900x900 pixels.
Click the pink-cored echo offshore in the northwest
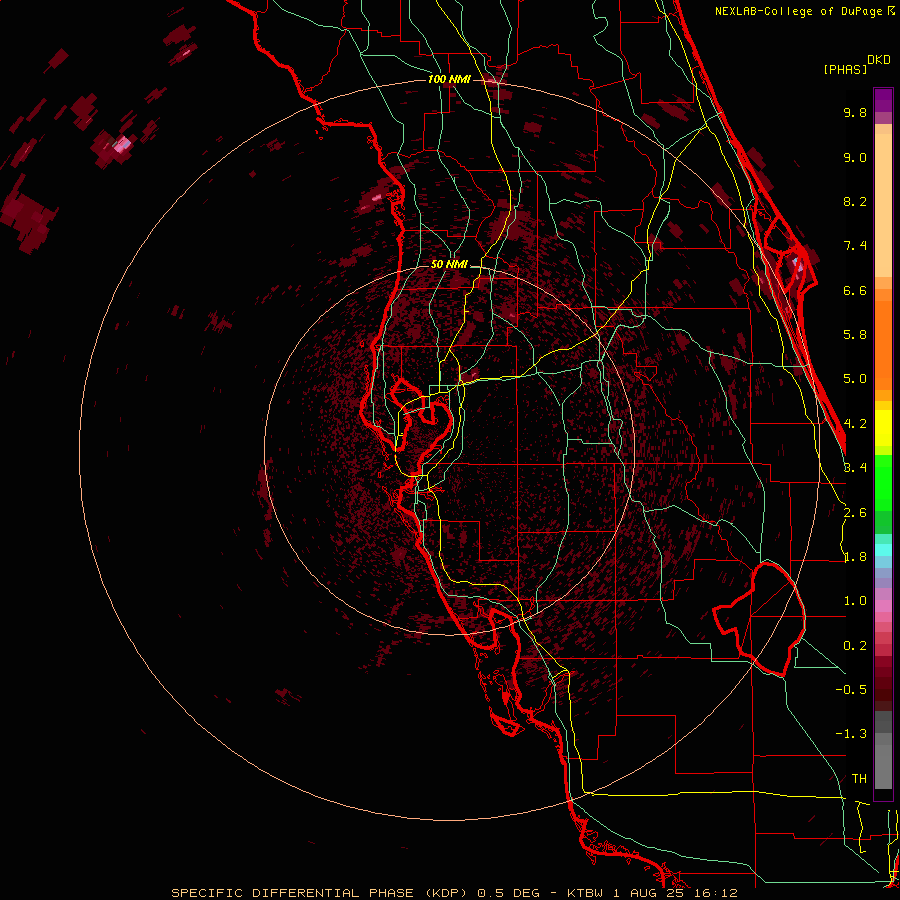[x=121, y=145]
